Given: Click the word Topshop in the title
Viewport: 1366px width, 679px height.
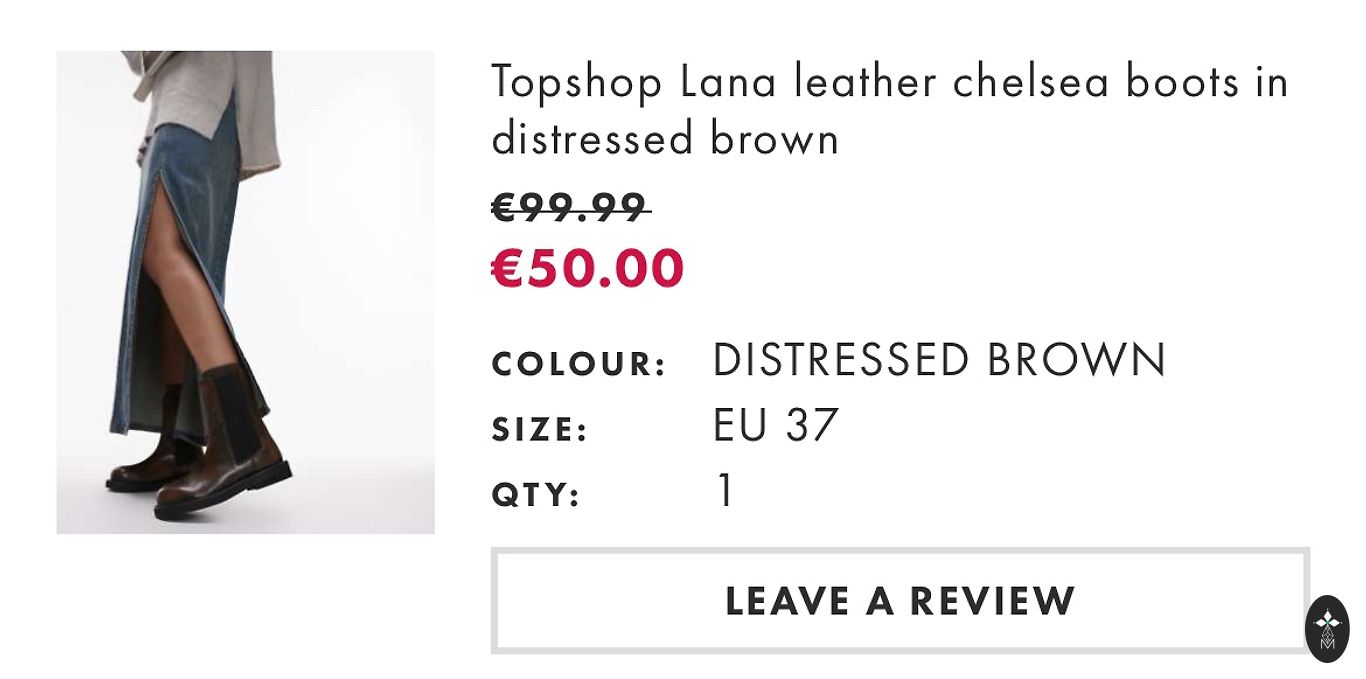Looking at the screenshot, I should (576, 83).
